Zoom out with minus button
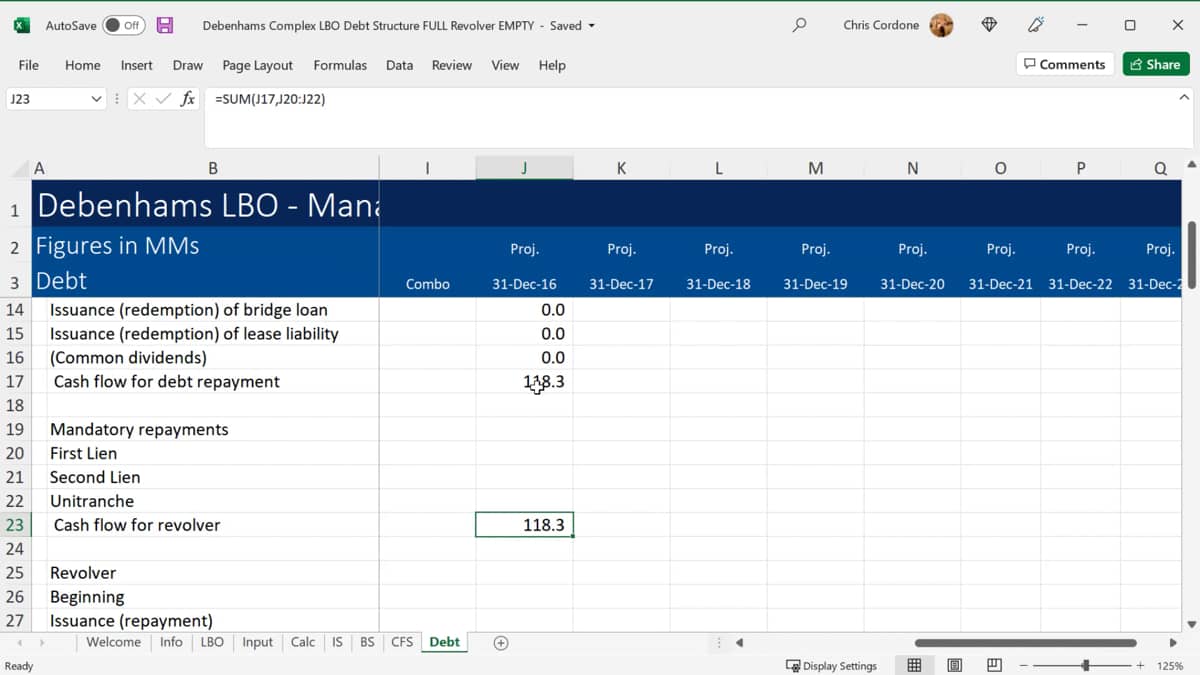The width and height of the screenshot is (1200, 675). (x=1024, y=666)
